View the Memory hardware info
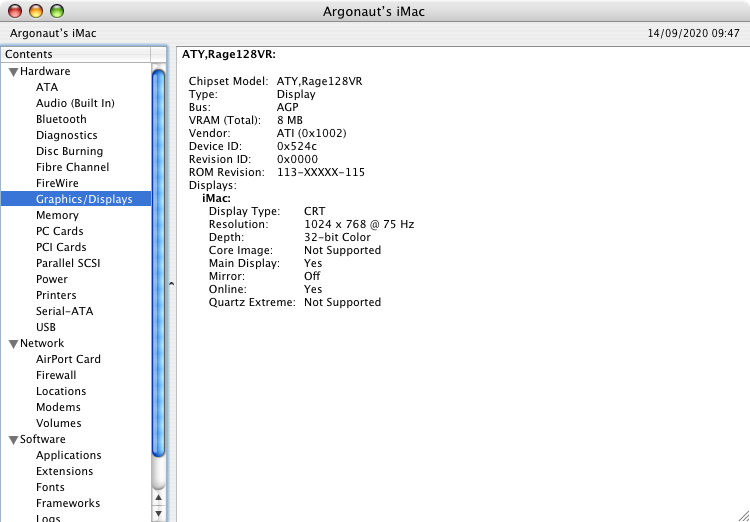 pos(57,215)
